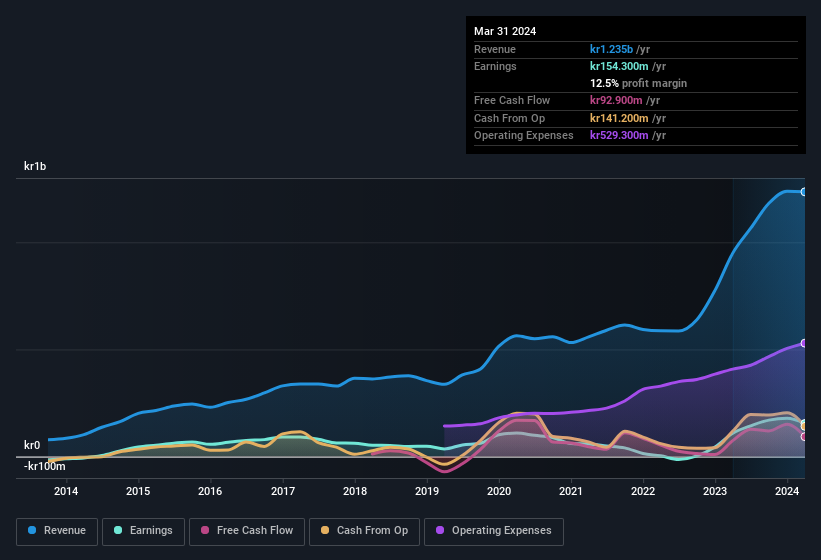Click the Revenue endpoint marker on chart
Viewport: 821px width, 560px height.
click(803, 191)
